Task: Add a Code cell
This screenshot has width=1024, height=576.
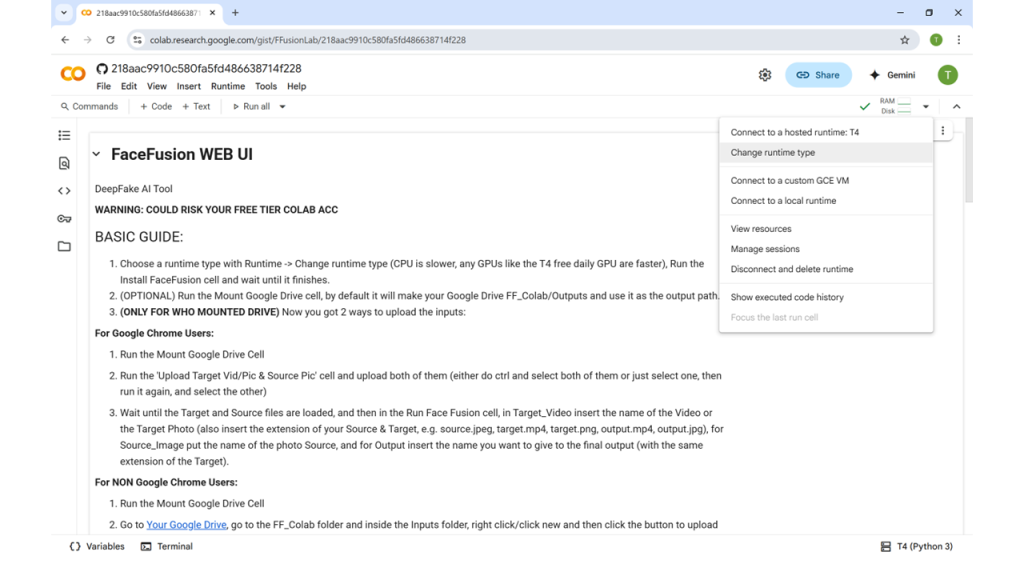Action: click(156, 106)
